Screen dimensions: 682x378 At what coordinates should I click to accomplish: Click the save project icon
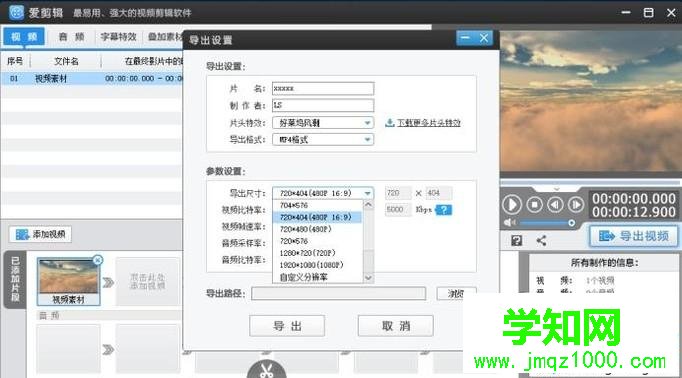pyautogui.click(x=517, y=241)
